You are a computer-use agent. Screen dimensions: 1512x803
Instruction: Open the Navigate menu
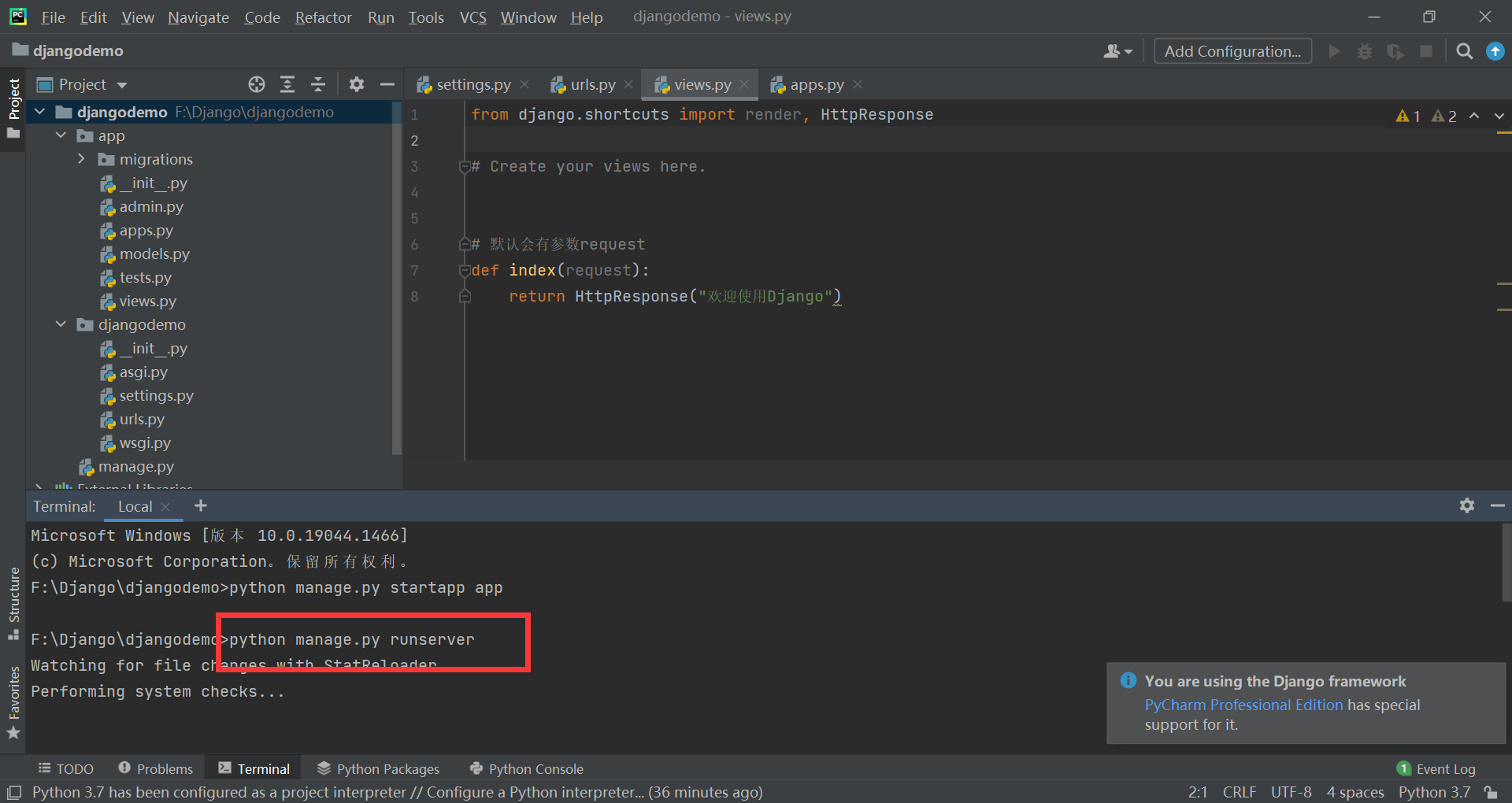point(198,17)
